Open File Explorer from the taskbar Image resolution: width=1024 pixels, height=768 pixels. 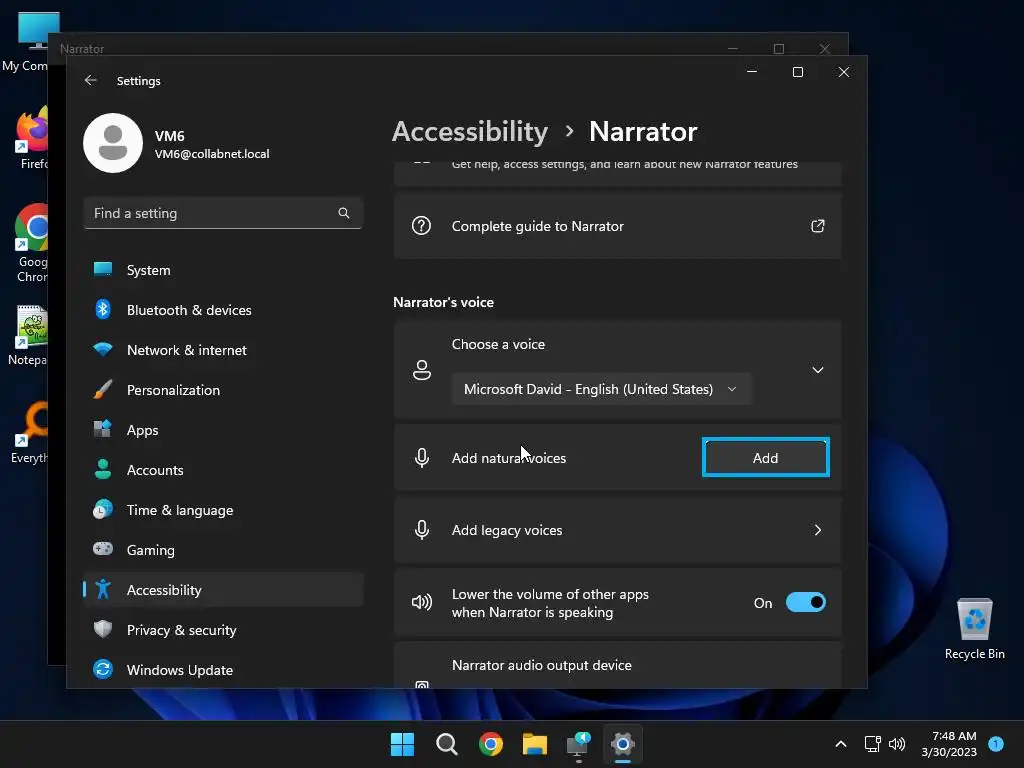coord(534,744)
